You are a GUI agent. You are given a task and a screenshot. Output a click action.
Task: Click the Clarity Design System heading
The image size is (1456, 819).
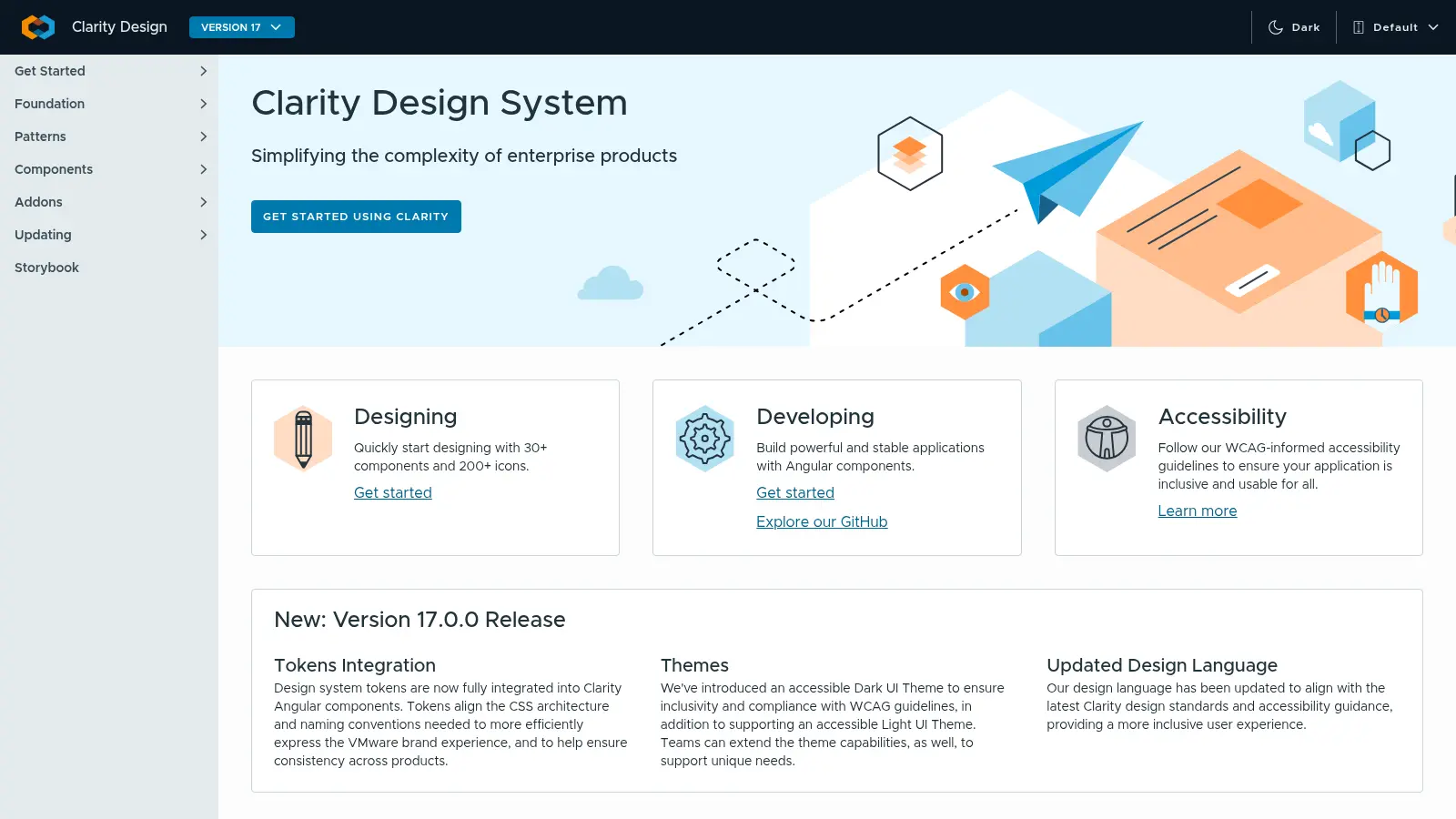click(440, 103)
